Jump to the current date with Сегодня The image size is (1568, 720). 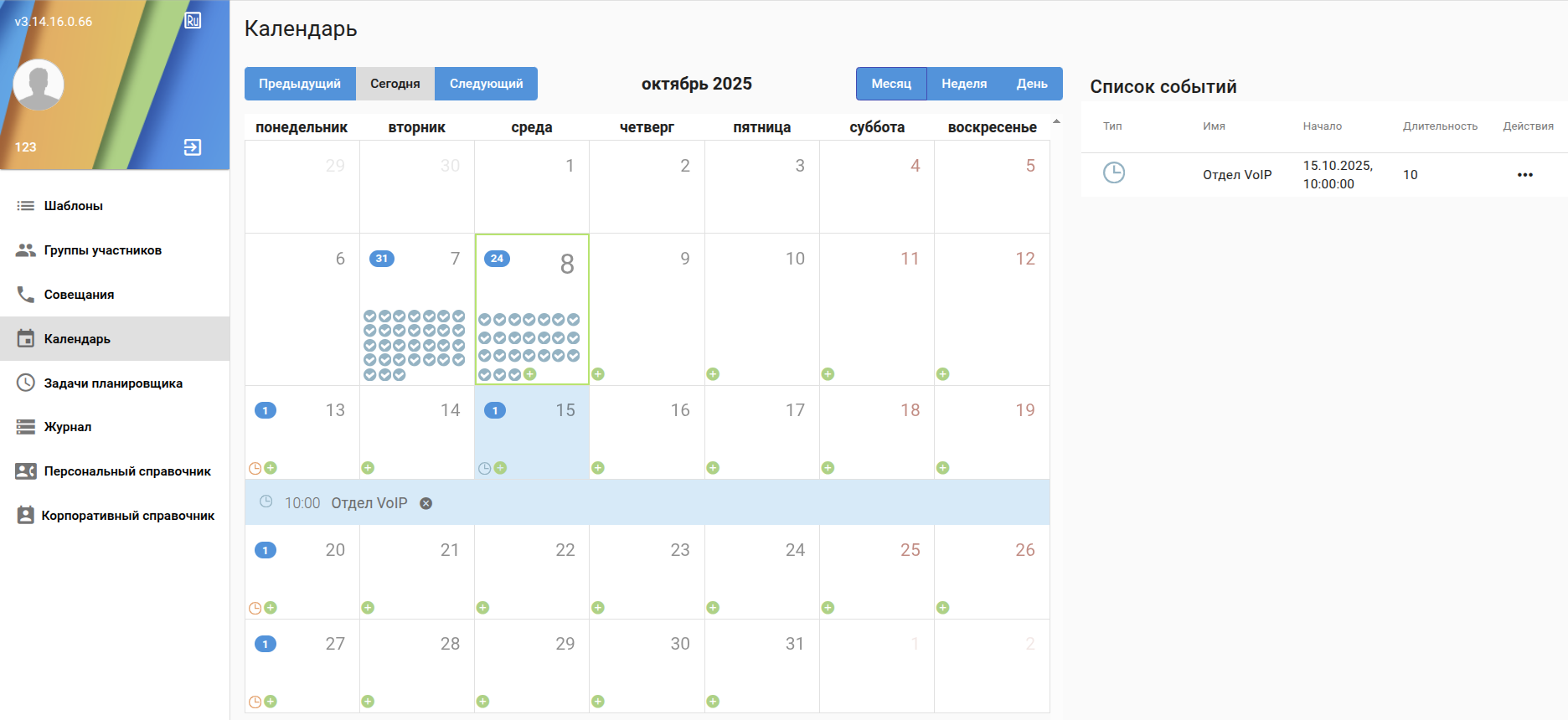(x=395, y=84)
